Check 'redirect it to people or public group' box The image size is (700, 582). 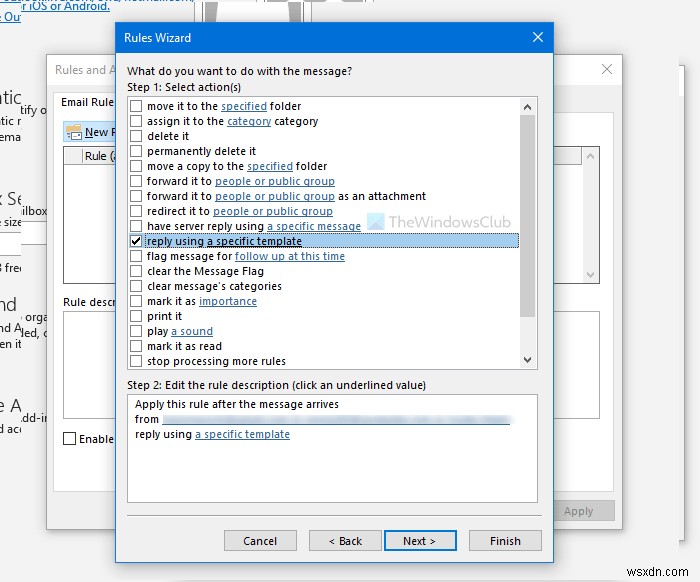point(136,211)
